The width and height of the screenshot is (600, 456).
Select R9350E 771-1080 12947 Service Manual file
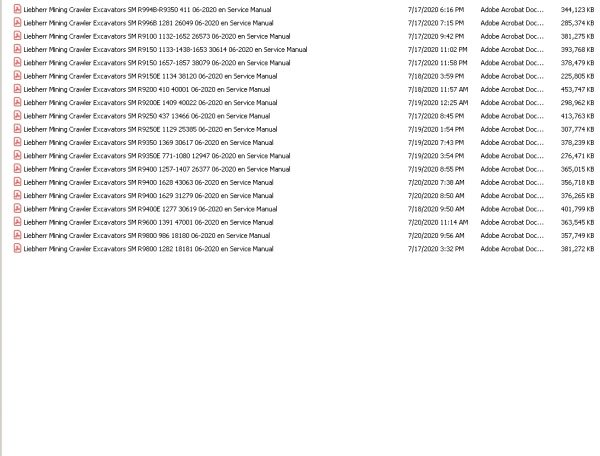(157, 156)
